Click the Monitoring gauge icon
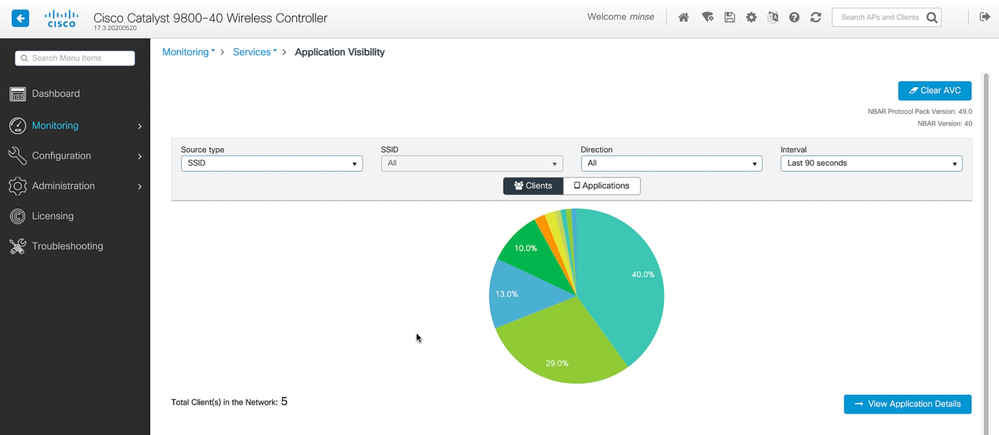Image resolution: width=999 pixels, height=435 pixels. 17,125
